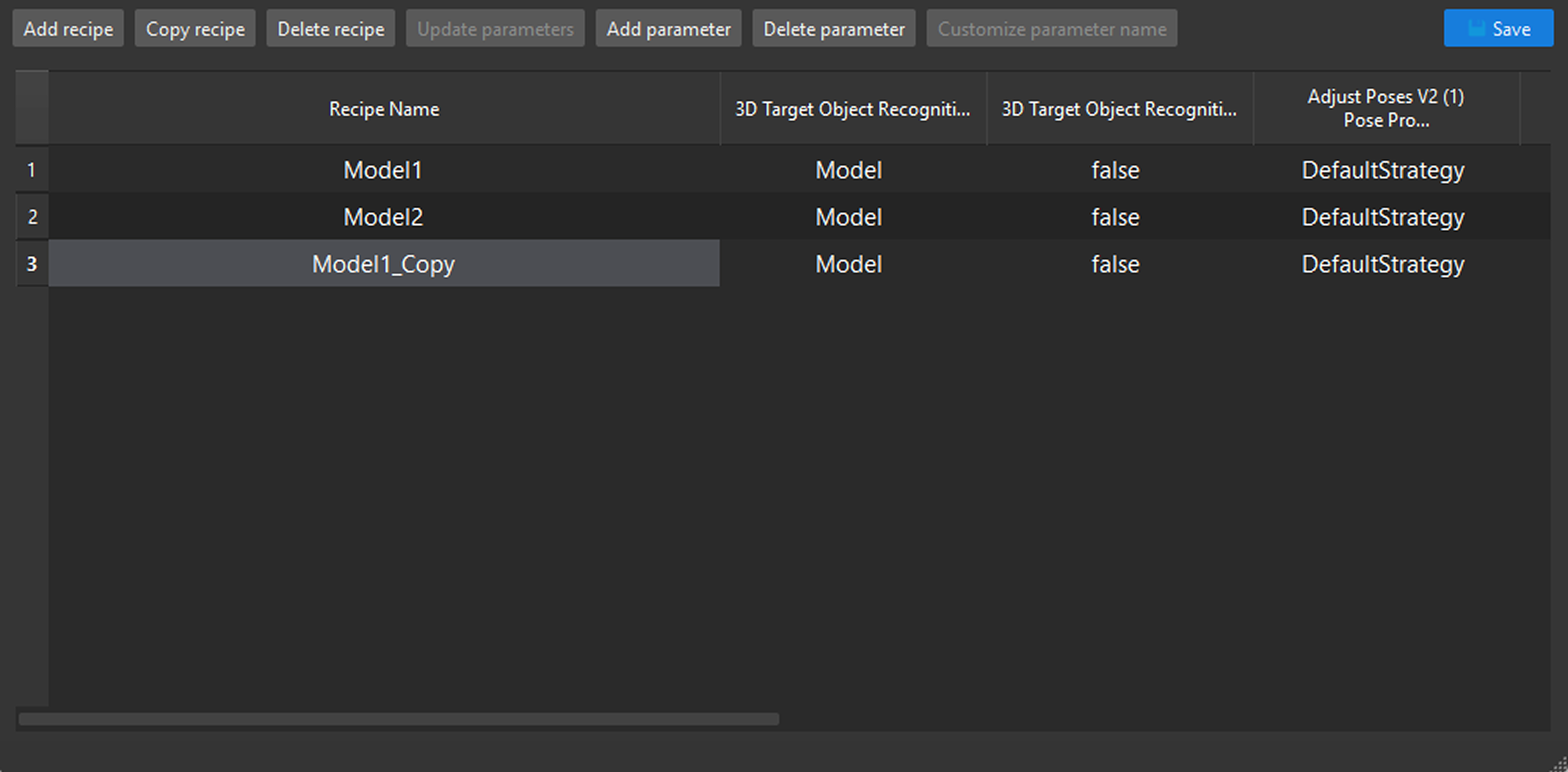Click the horizontal scrollbar below the table
Screen dimensions: 1568x772
click(x=399, y=719)
